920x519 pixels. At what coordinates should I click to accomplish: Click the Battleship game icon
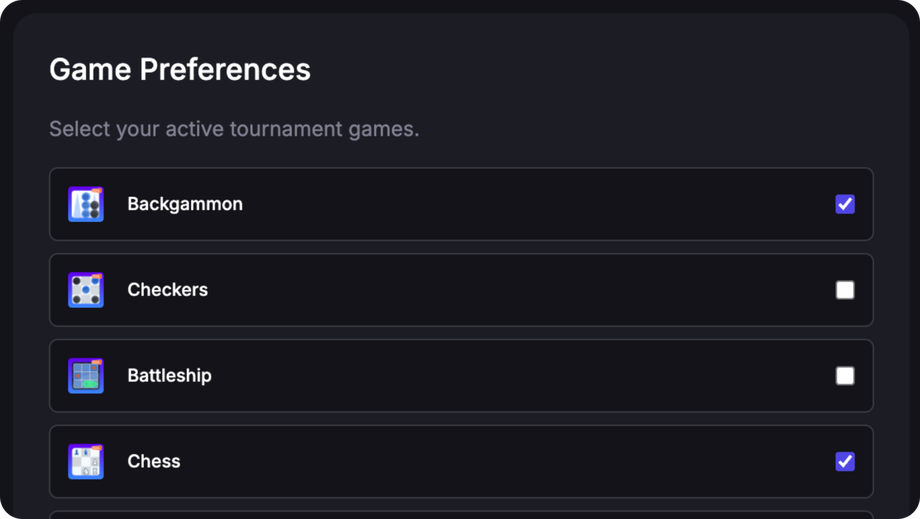(x=86, y=376)
